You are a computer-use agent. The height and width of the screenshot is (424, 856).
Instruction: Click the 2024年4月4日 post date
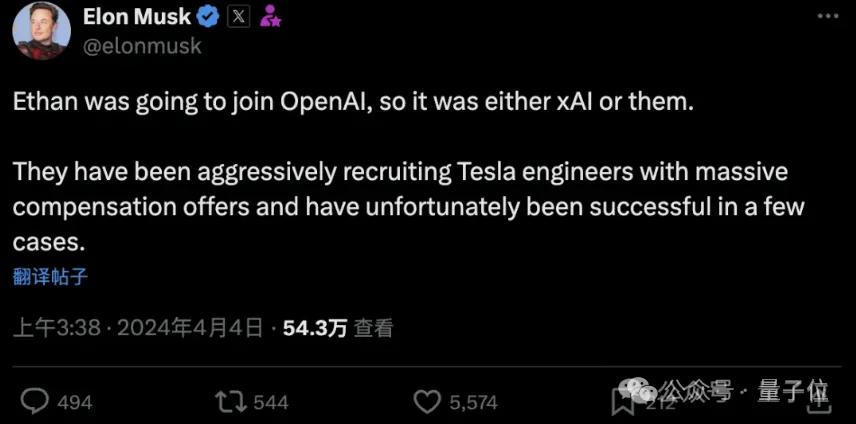189,328
